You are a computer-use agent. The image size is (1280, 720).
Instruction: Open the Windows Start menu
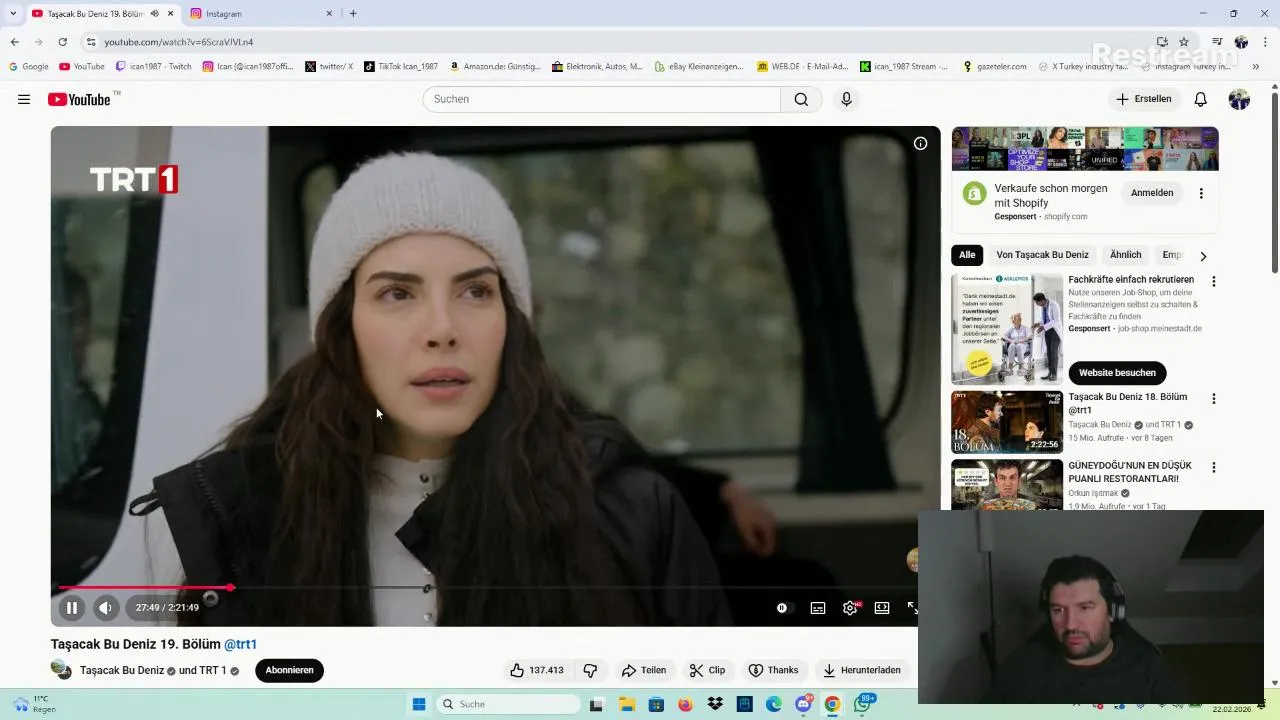point(419,704)
